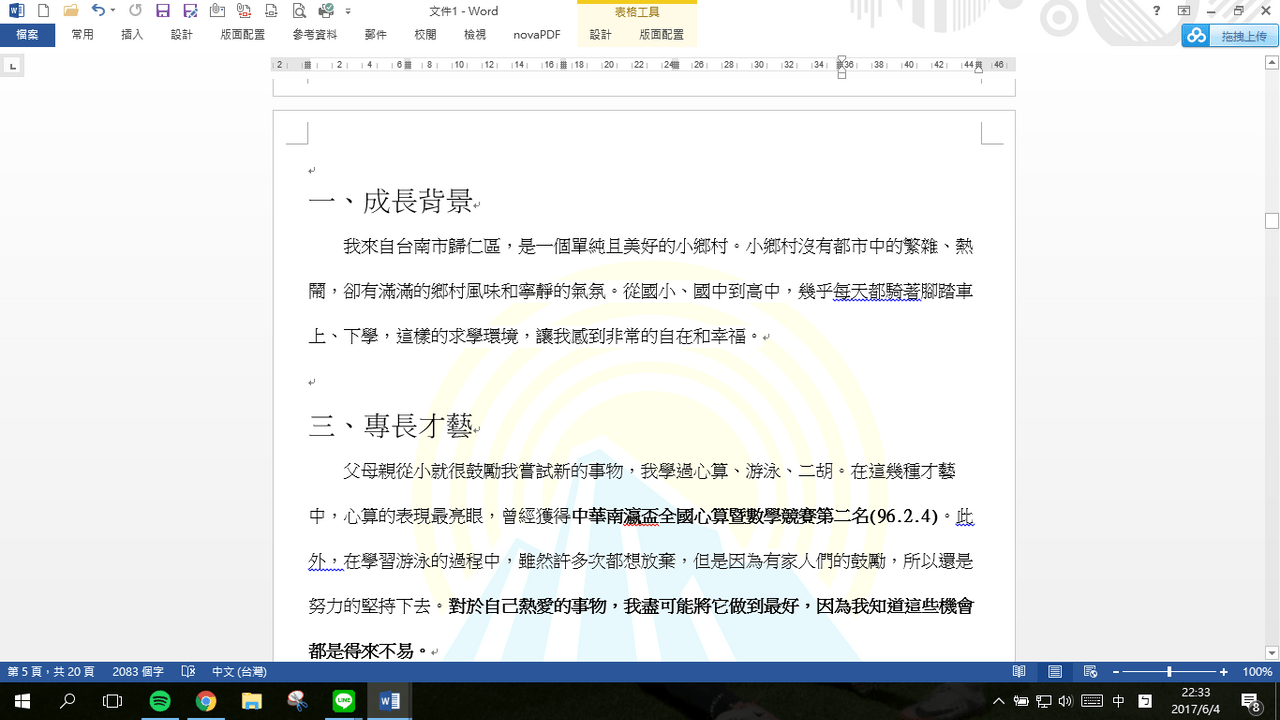Screen dimensions: 1280x720
Task: Open the 檔案 File tab
Action: click(x=27, y=34)
